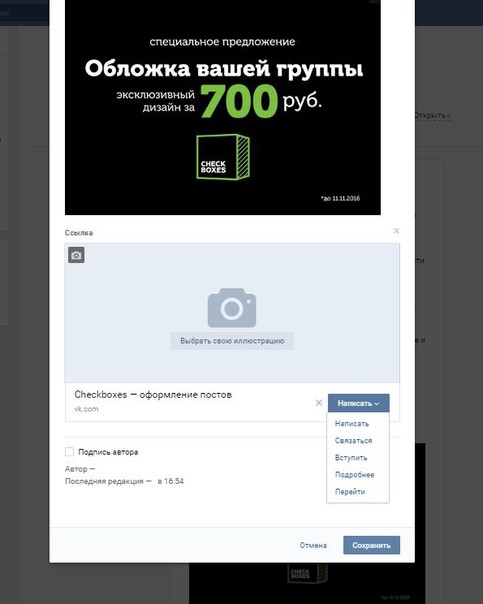
Task: Toggle the Подпись автора checkbox
Action: point(69,451)
